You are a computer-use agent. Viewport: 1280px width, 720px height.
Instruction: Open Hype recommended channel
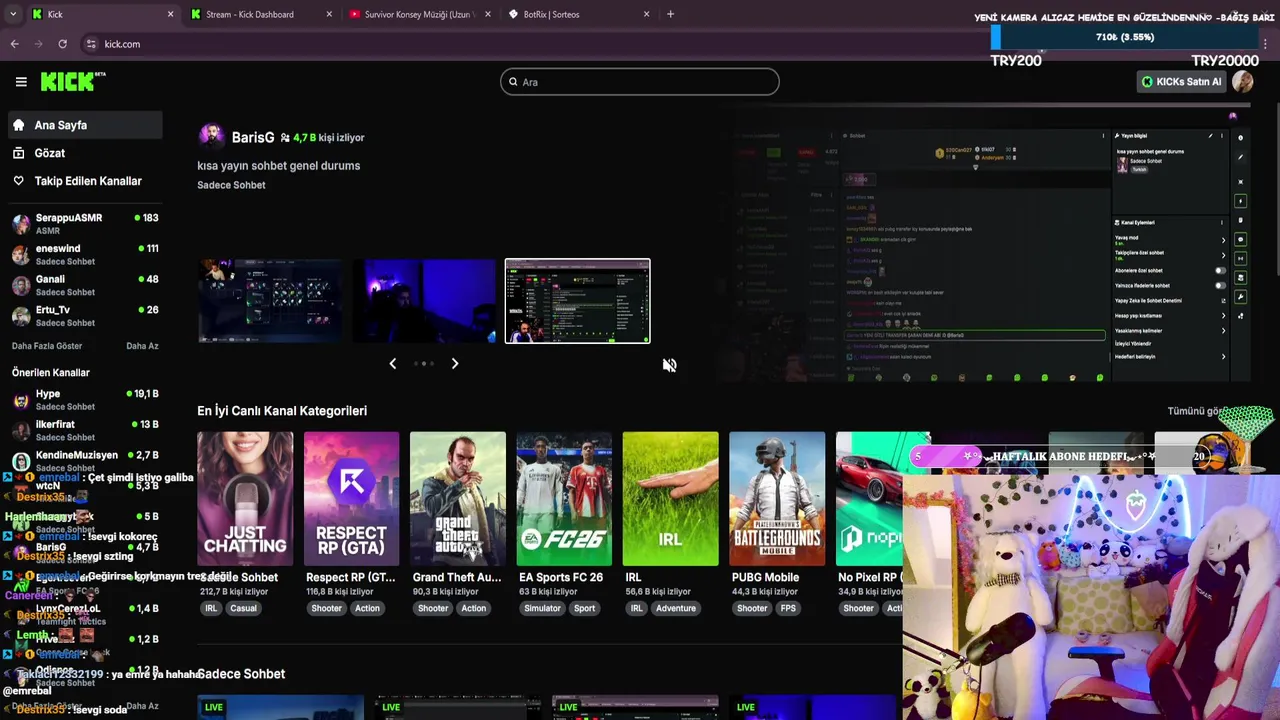84,400
